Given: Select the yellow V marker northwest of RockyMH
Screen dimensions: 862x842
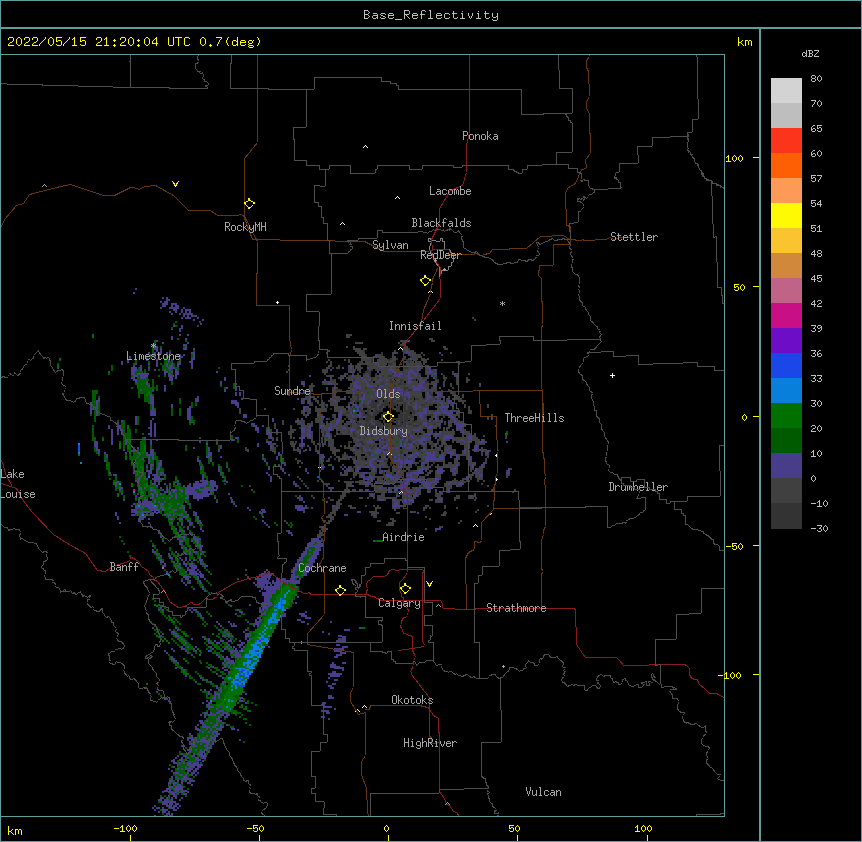Looking at the screenshot, I should tap(175, 184).
